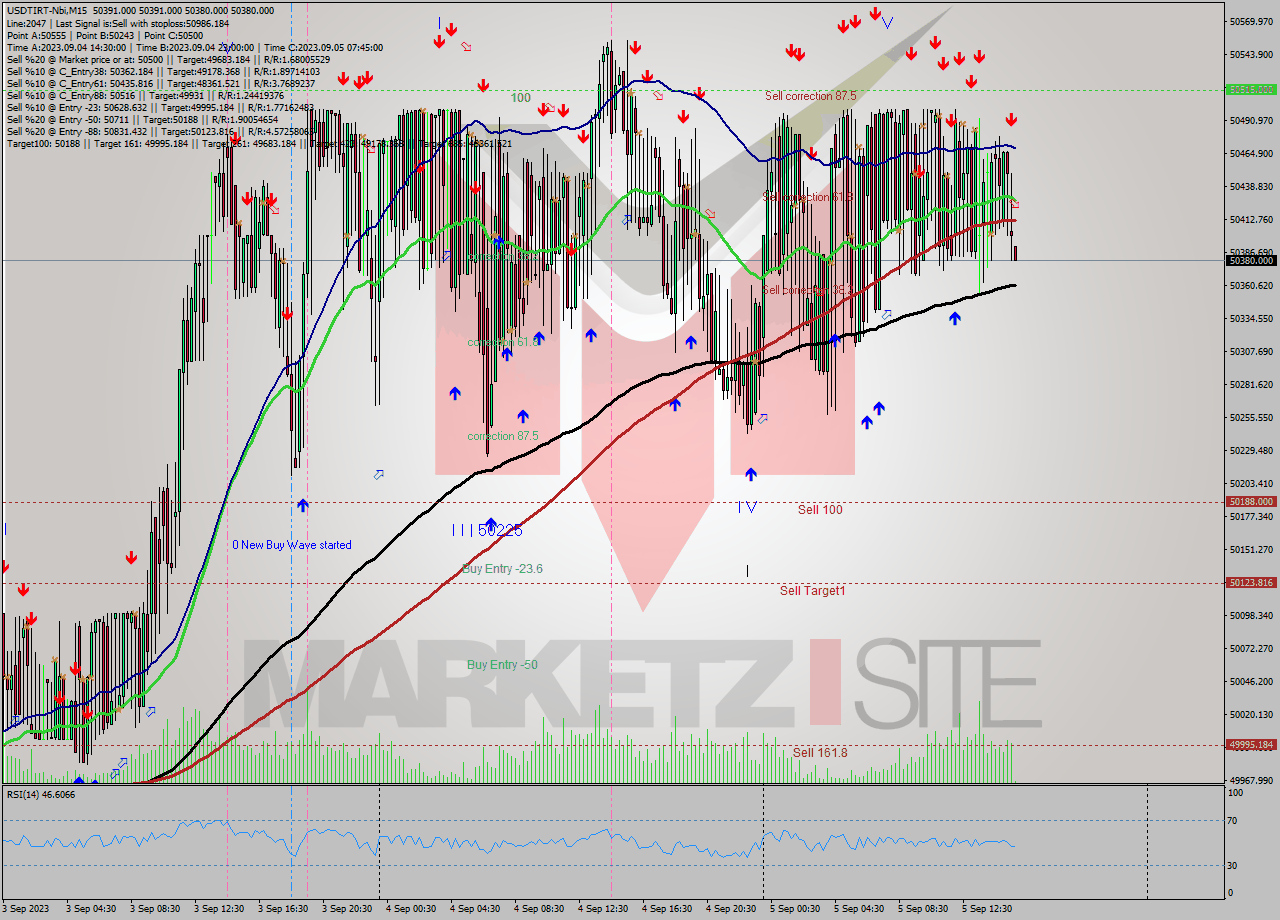1280x920 pixels.
Task: Click the 'Sell %10 @ Entry -23' line
Action: coord(160,107)
